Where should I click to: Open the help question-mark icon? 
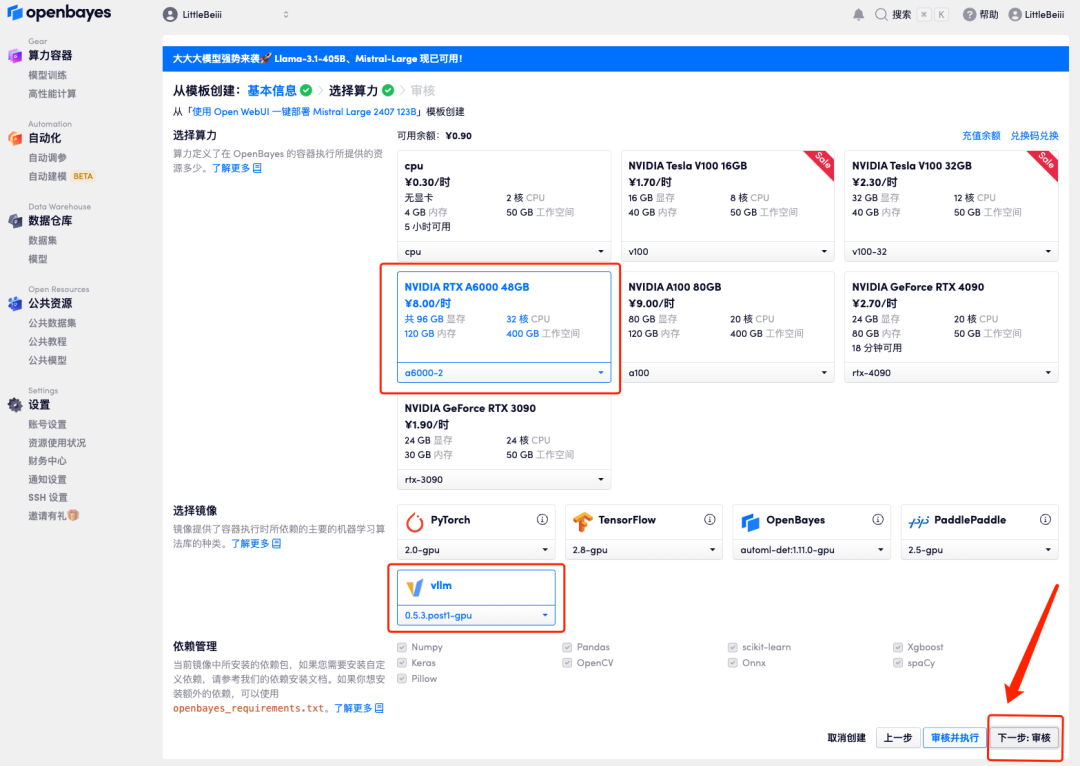pos(969,14)
